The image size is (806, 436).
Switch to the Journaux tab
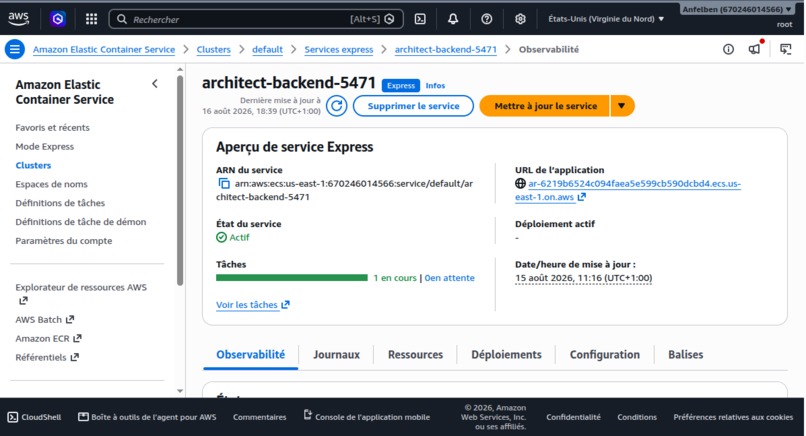tap(336, 354)
